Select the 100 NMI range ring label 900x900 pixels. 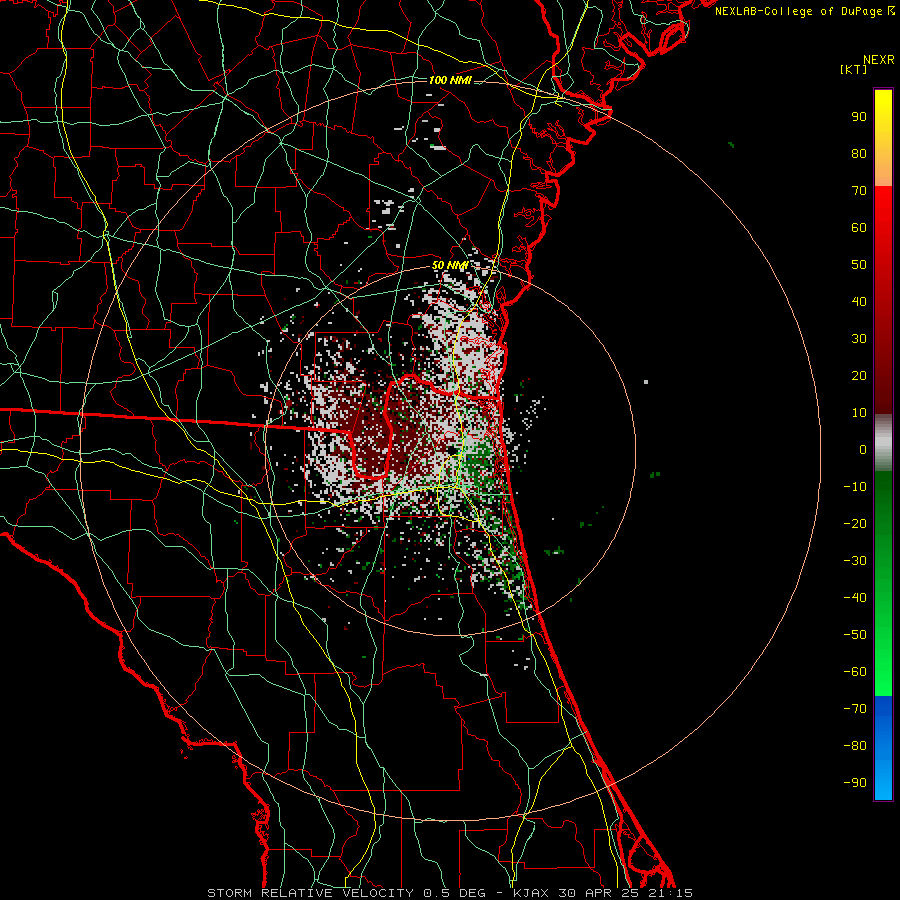pos(450,80)
